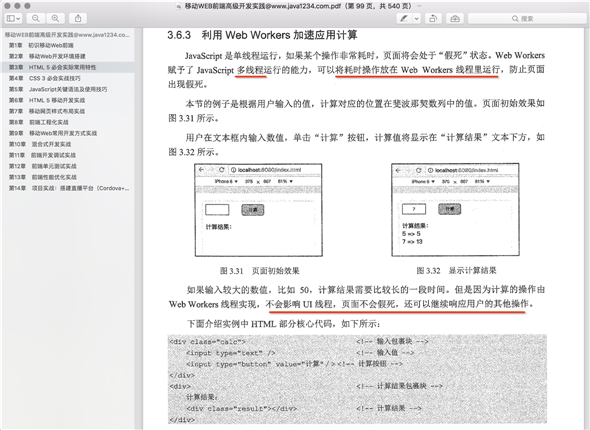Open chapter 5 JavaScript outline entry

(58, 89)
